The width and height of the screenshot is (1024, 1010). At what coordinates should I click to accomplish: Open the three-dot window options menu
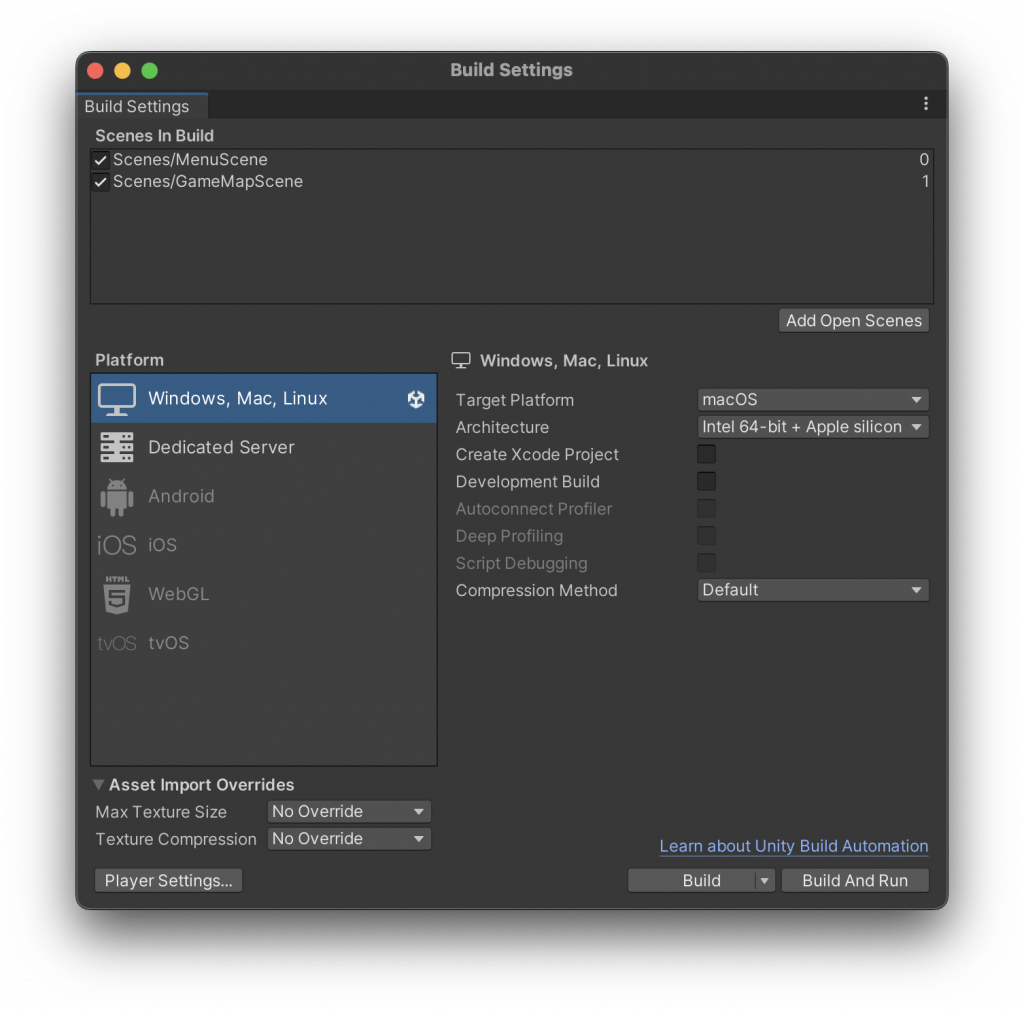pos(925,104)
